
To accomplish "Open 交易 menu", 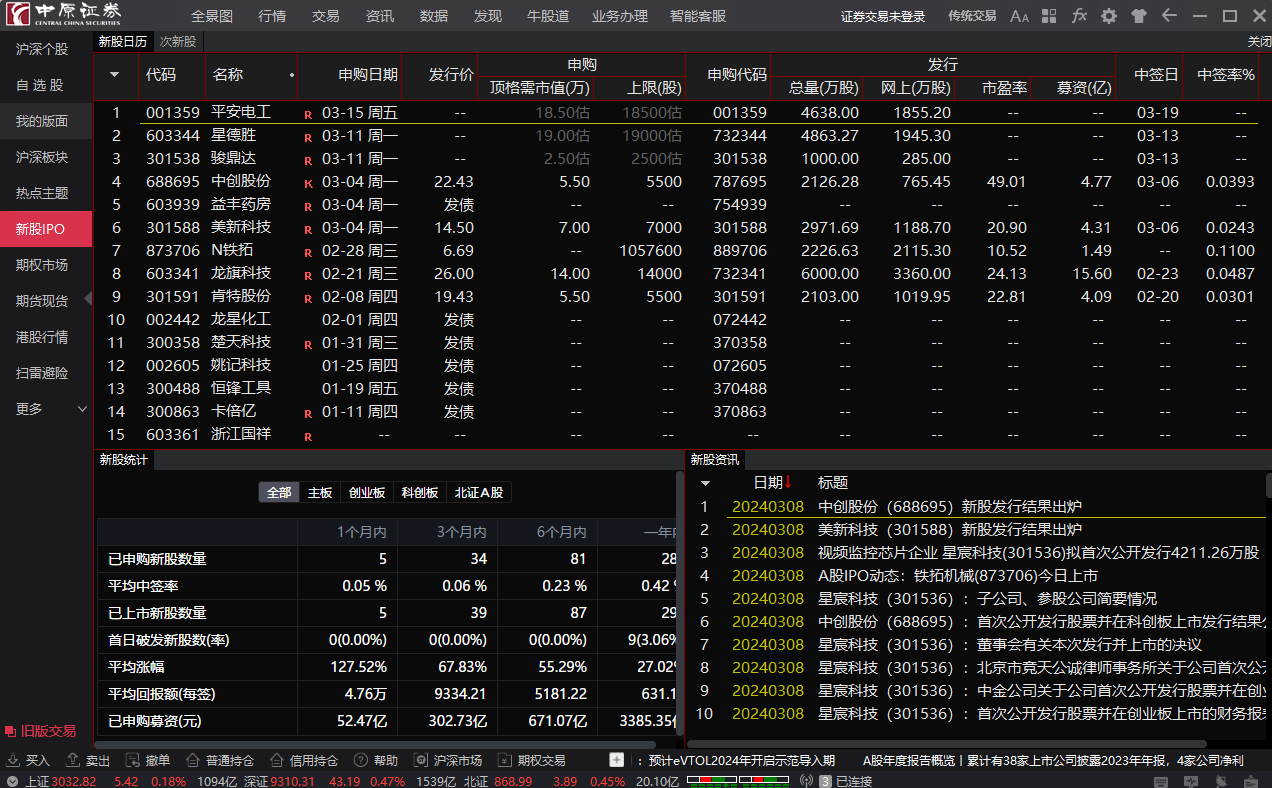I will pos(326,16).
